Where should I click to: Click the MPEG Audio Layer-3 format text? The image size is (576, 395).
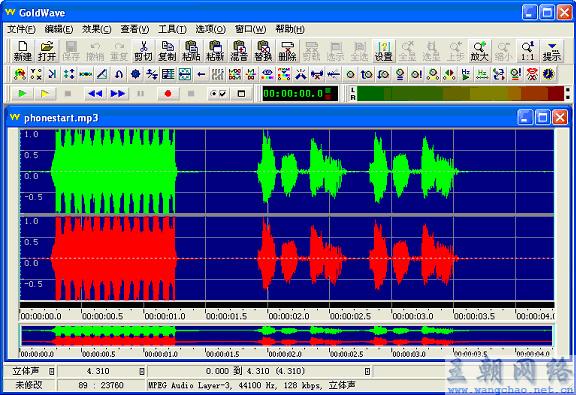pyautogui.click(x=252, y=385)
